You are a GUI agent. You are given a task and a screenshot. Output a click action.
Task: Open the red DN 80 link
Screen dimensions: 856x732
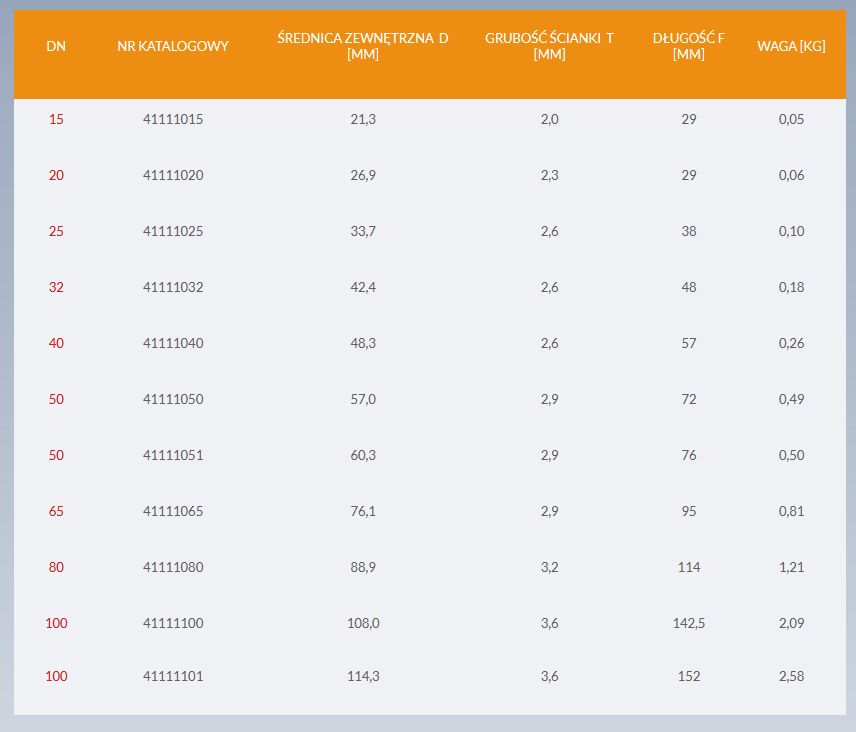click(x=56, y=567)
